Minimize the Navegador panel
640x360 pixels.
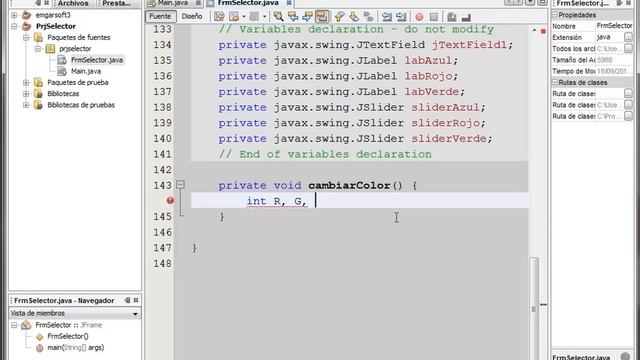click(x=127, y=300)
